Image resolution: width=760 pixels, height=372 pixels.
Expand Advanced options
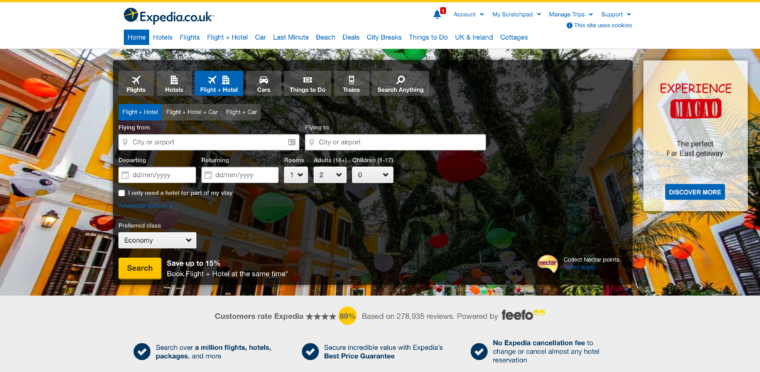click(145, 206)
